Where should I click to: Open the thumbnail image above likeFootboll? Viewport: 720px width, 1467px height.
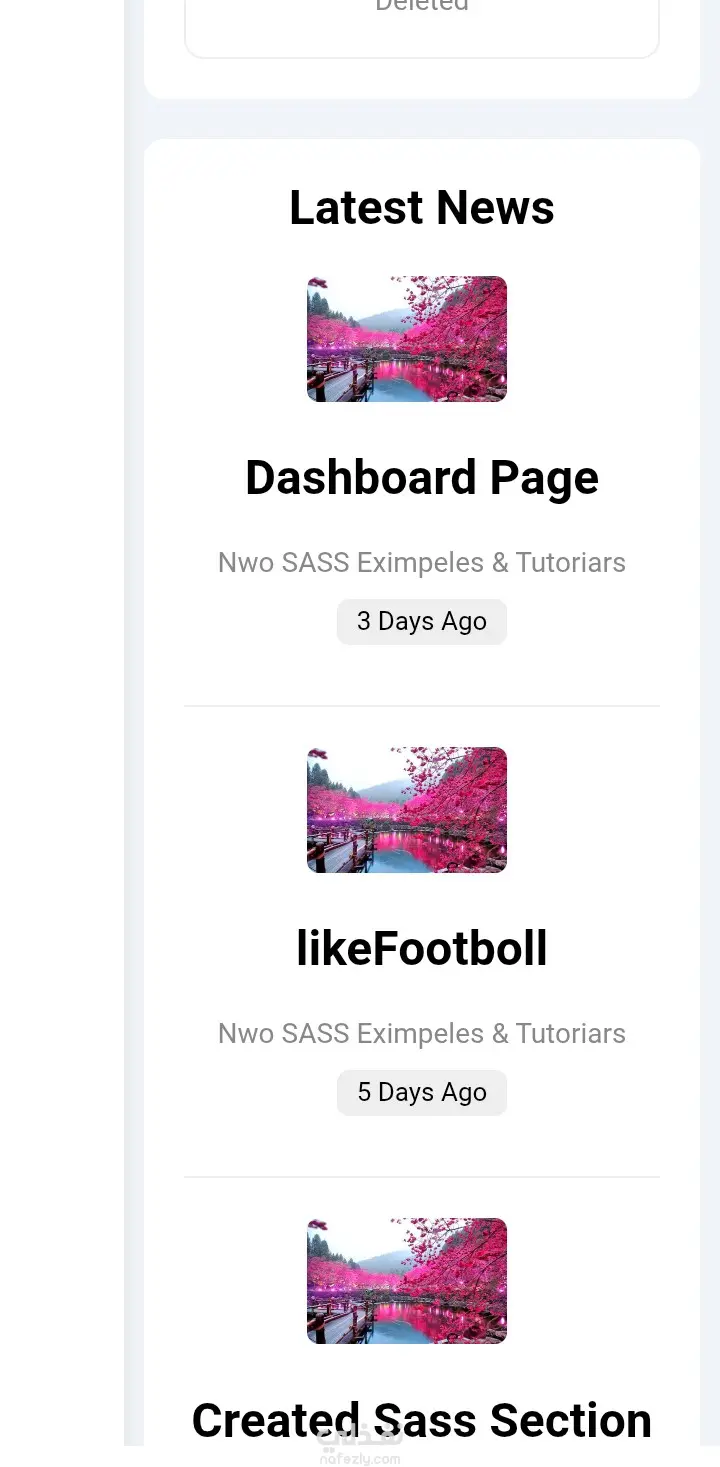(407, 810)
